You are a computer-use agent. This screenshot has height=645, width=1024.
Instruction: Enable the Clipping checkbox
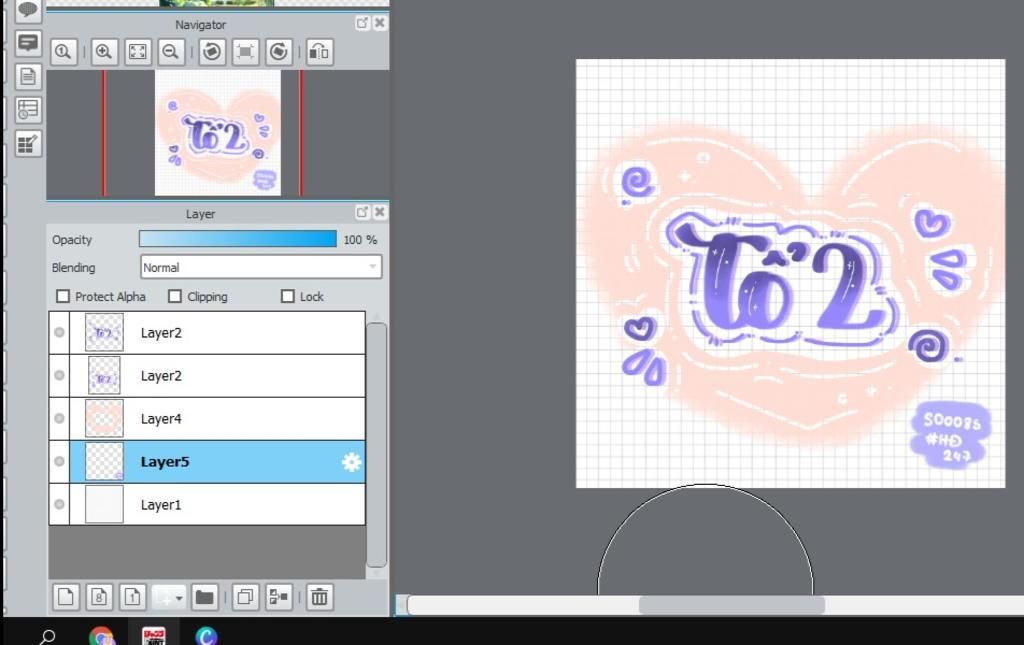[174, 296]
